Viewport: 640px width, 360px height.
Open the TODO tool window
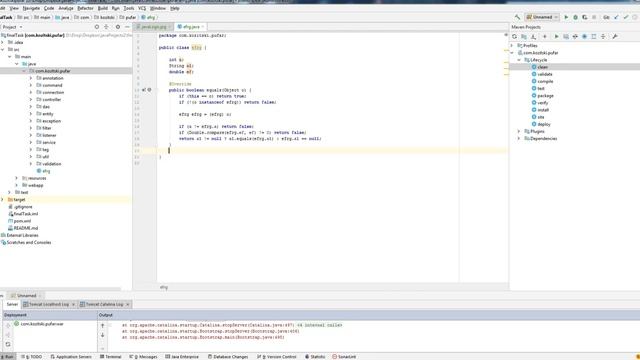[x=31, y=357]
